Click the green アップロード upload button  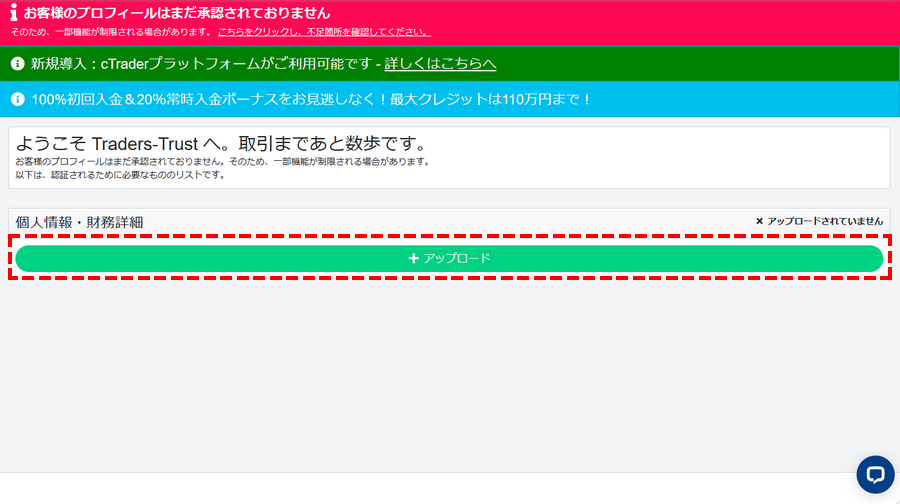point(449,258)
